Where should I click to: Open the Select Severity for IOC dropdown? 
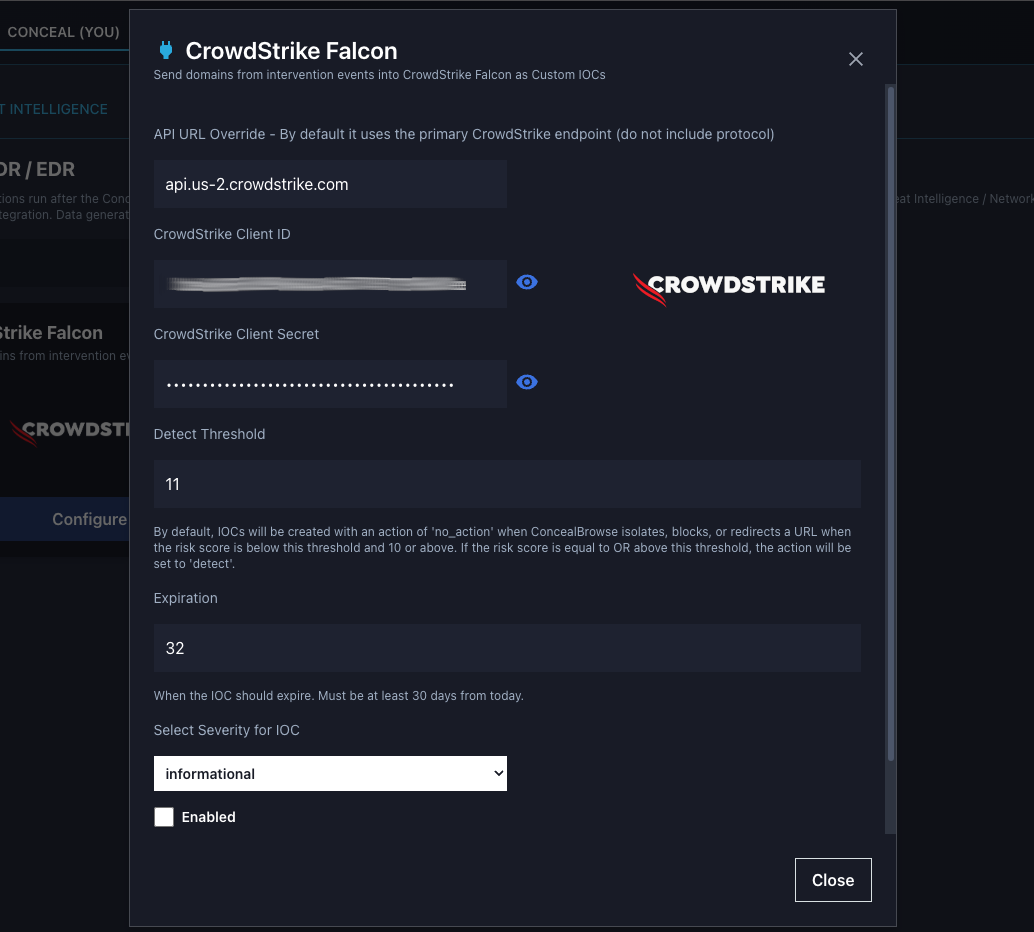pos(330,773)
